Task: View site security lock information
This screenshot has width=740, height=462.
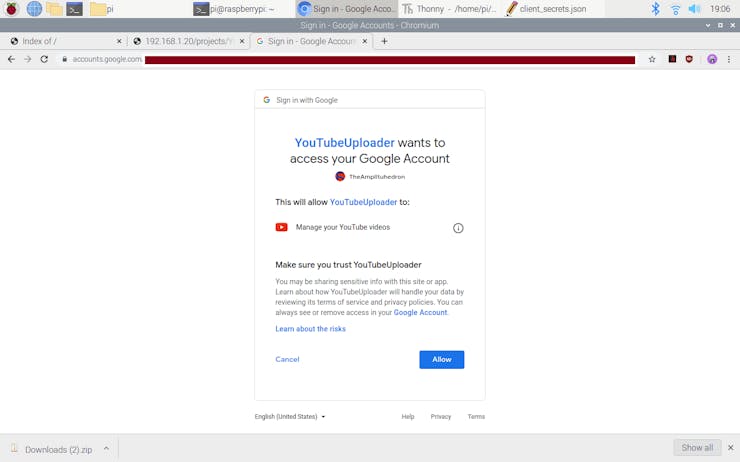Action: (65, 59)
